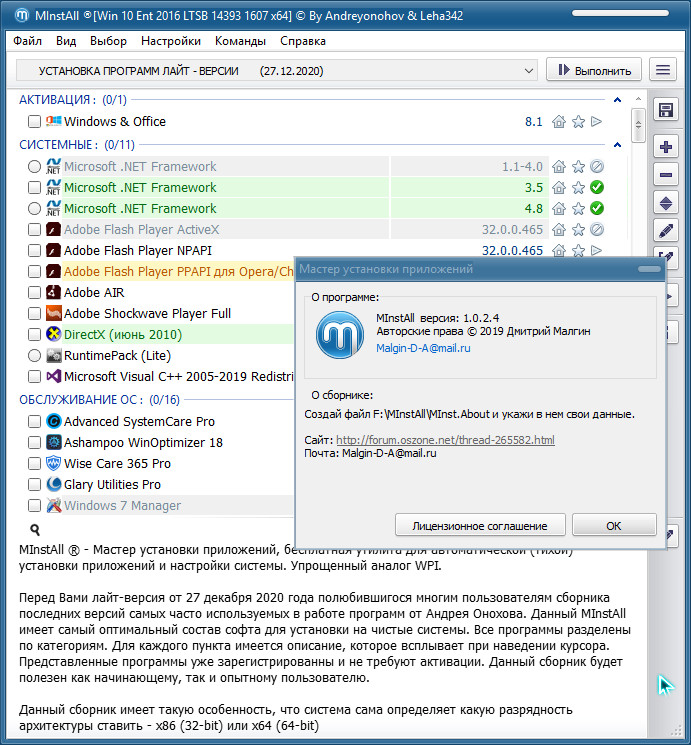
Task: Click the blue Malgin-D-A@mail.ru email link
Action: tap(423, 348)
